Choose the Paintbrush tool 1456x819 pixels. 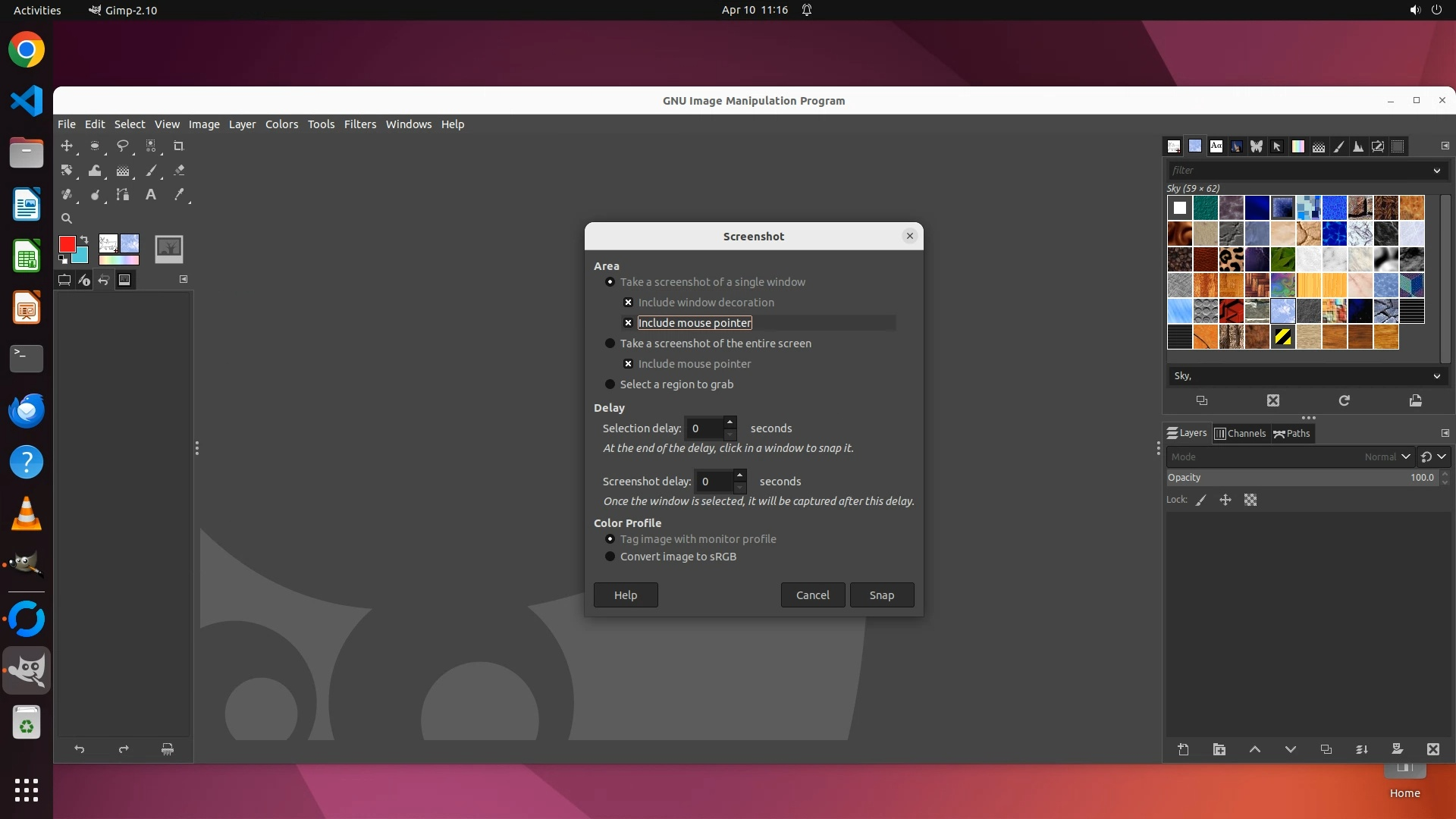point(151,171)
